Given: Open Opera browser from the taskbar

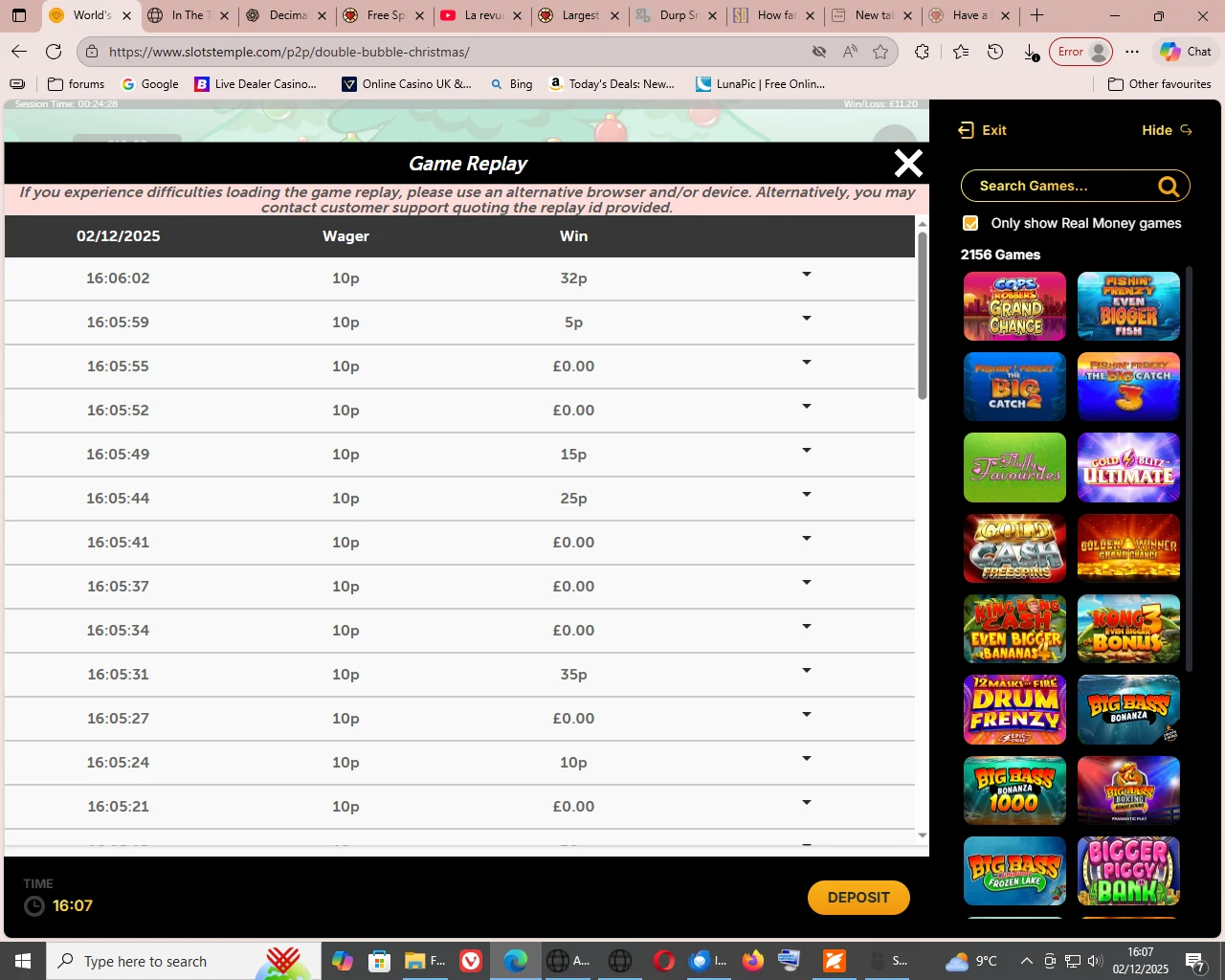Looking at the screenshot, I should coord(664,961).
